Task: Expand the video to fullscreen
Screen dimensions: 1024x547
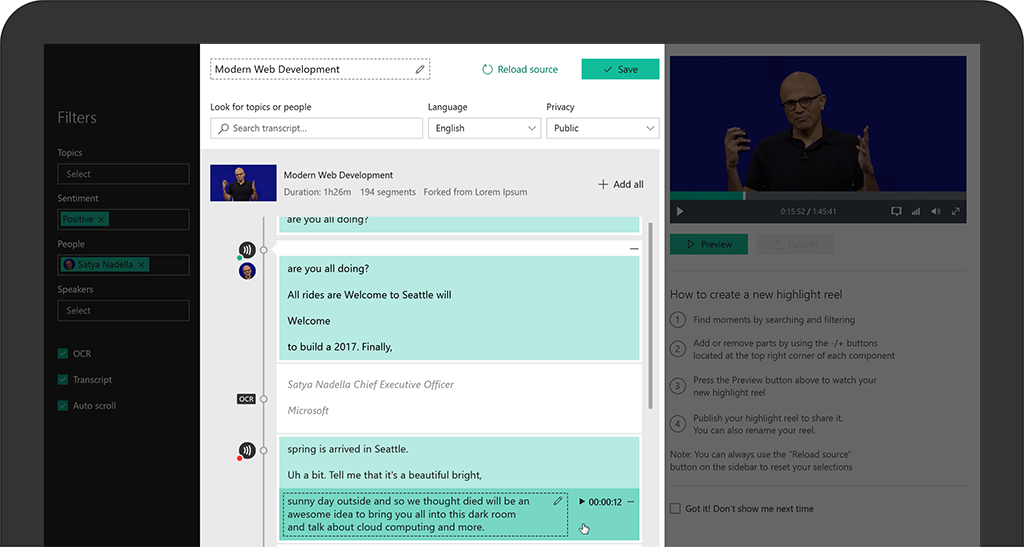Action: [x=956, y=212]
